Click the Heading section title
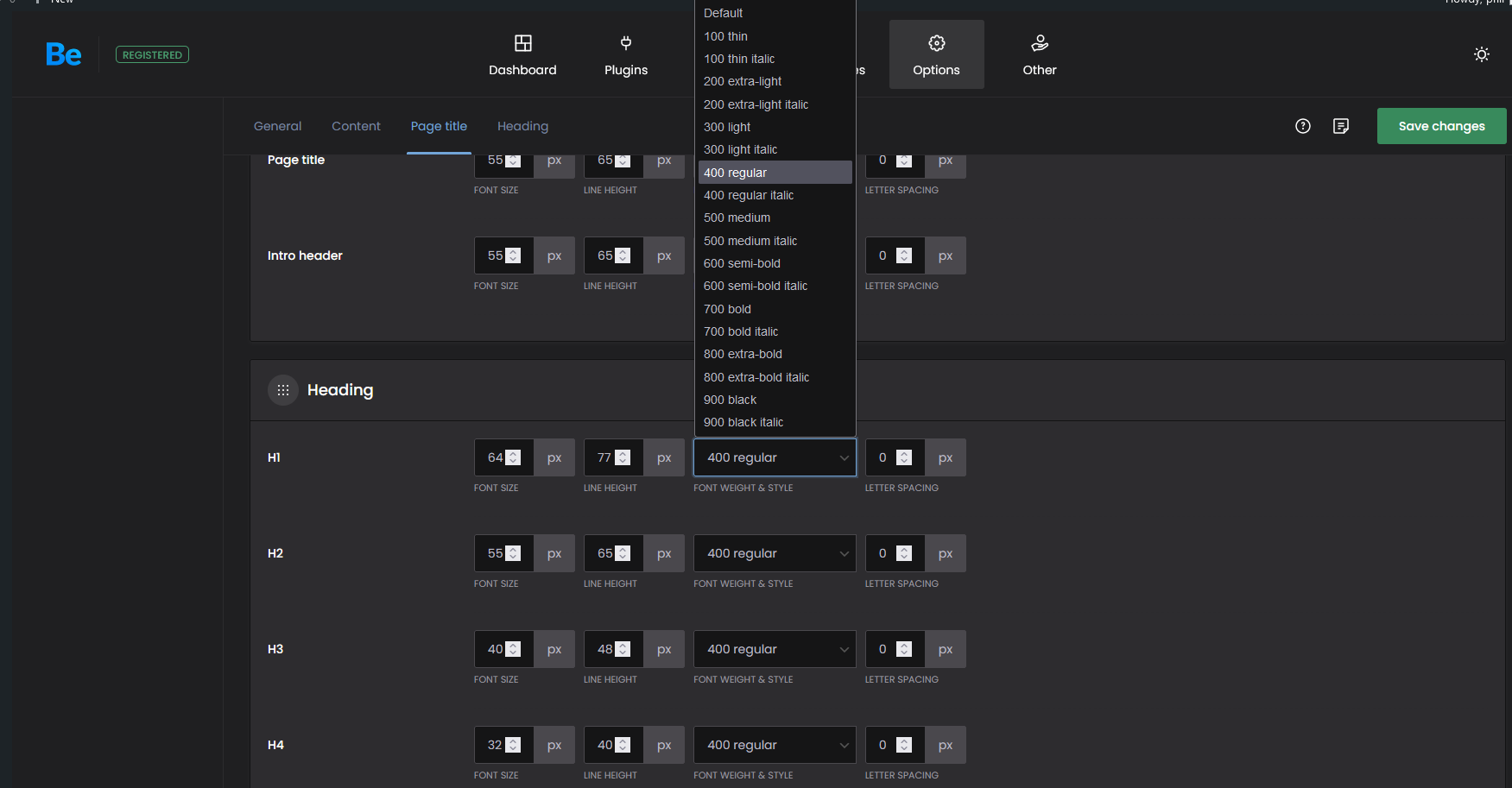1512x788 pixels. tap(340, 390)
